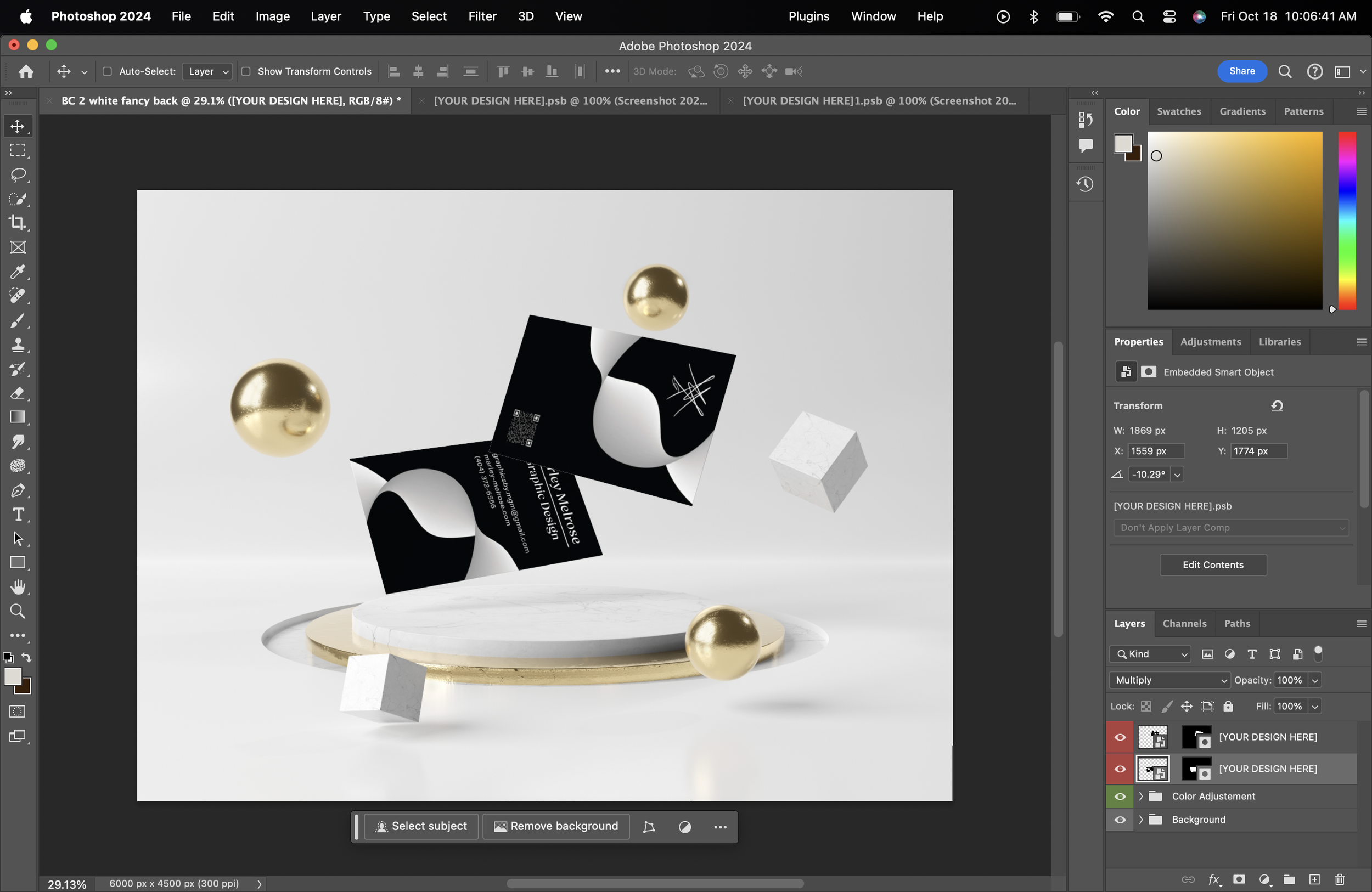
Task: Open the Auto-Select Layer dropdown
Action: pos(207,71)
